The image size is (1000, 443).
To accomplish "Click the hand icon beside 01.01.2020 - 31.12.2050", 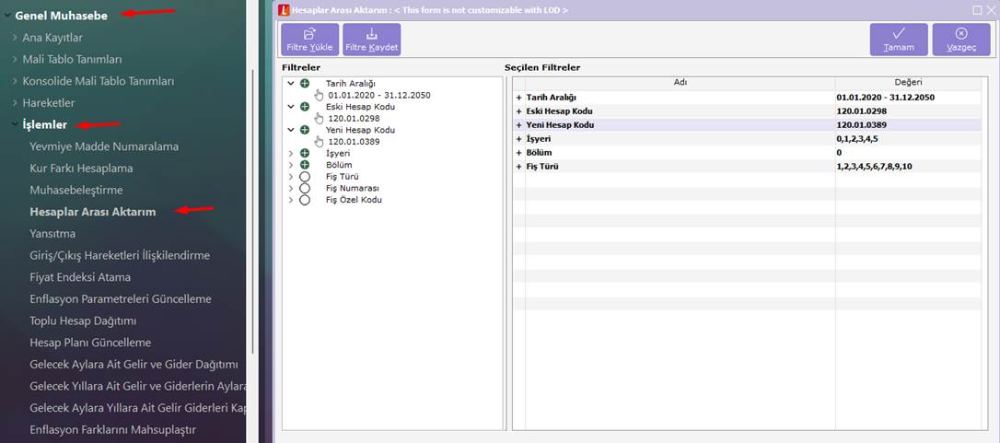I will click(x=319, y=95).
